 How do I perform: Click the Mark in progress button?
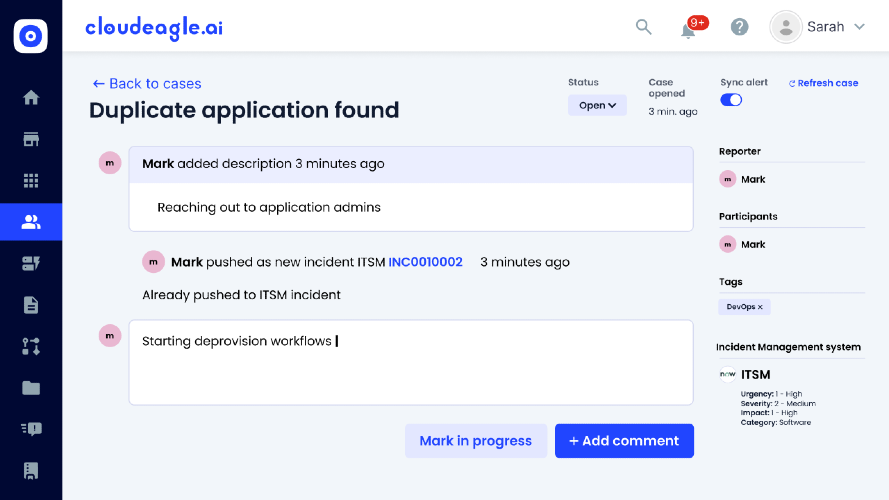pos(476,440)
